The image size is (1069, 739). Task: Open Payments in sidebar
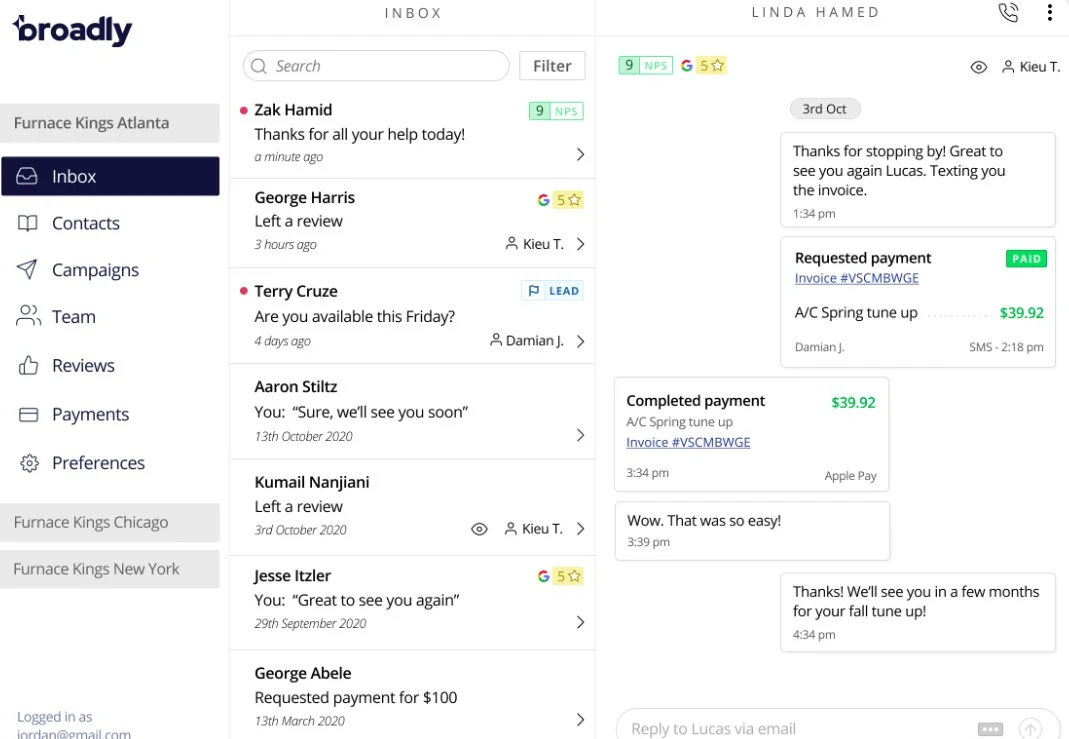90,414
